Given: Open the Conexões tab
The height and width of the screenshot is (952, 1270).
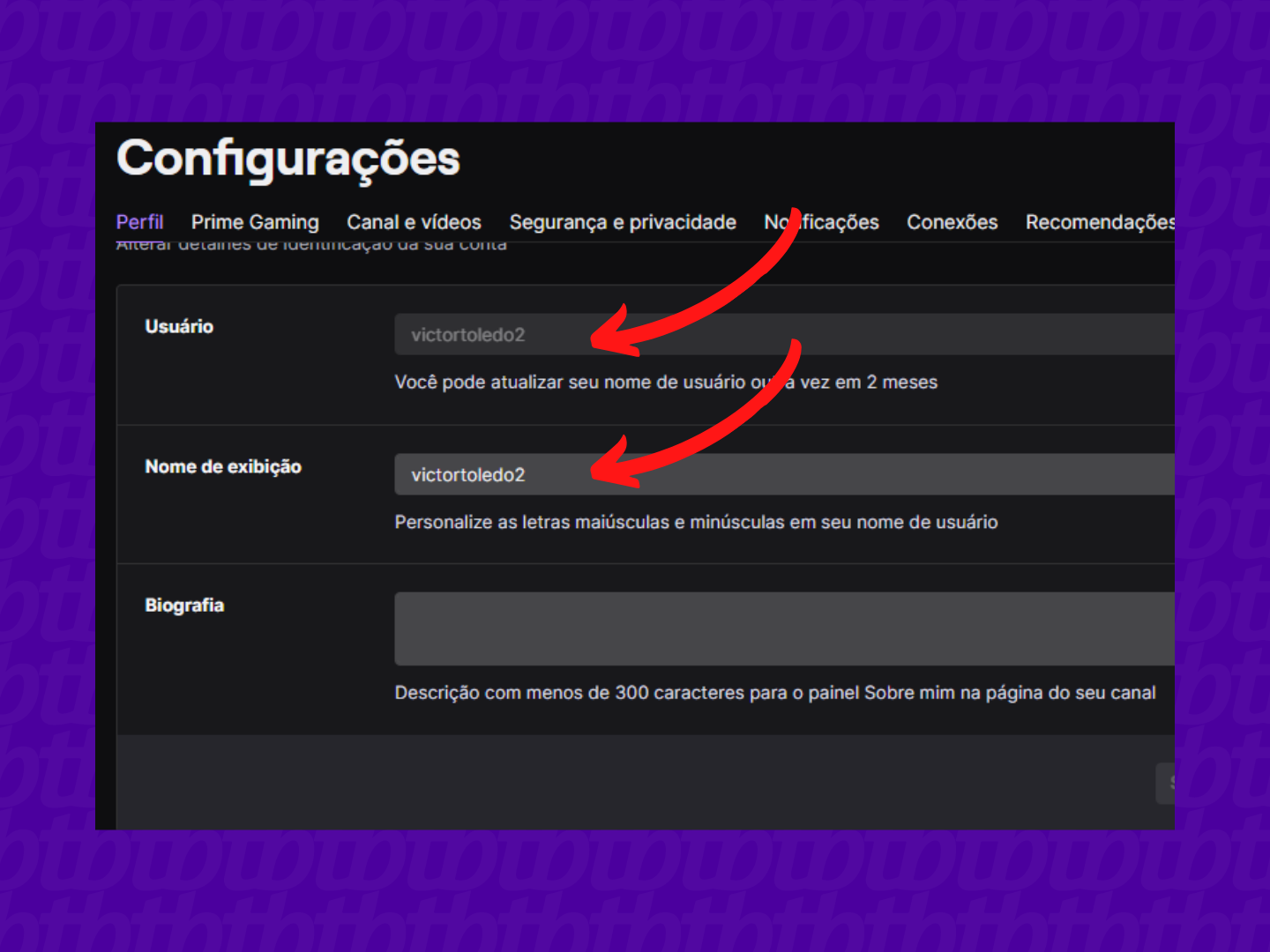Looking at the screenshot, I should coord(952,222).
